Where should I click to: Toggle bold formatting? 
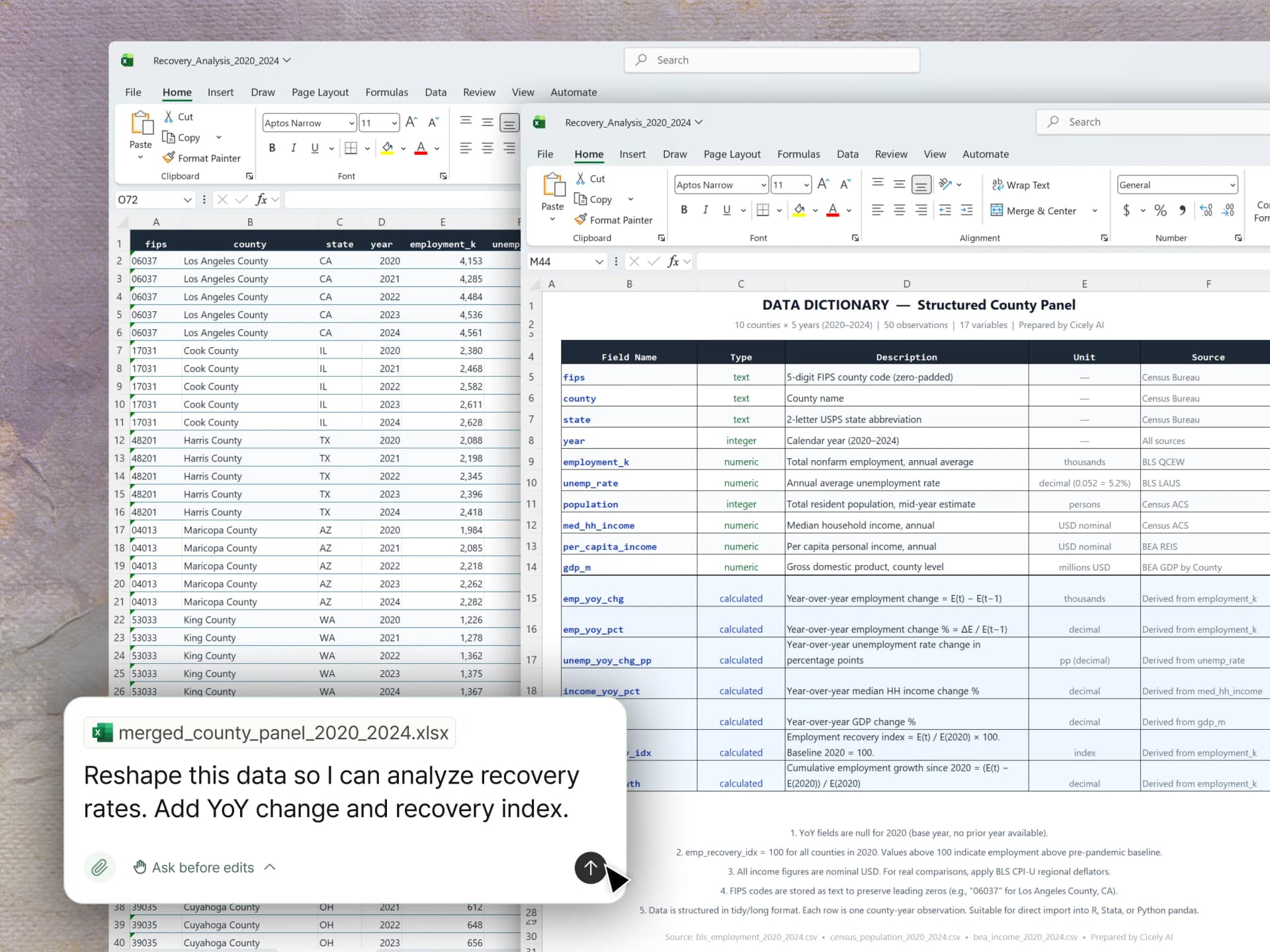click(684, 210)
